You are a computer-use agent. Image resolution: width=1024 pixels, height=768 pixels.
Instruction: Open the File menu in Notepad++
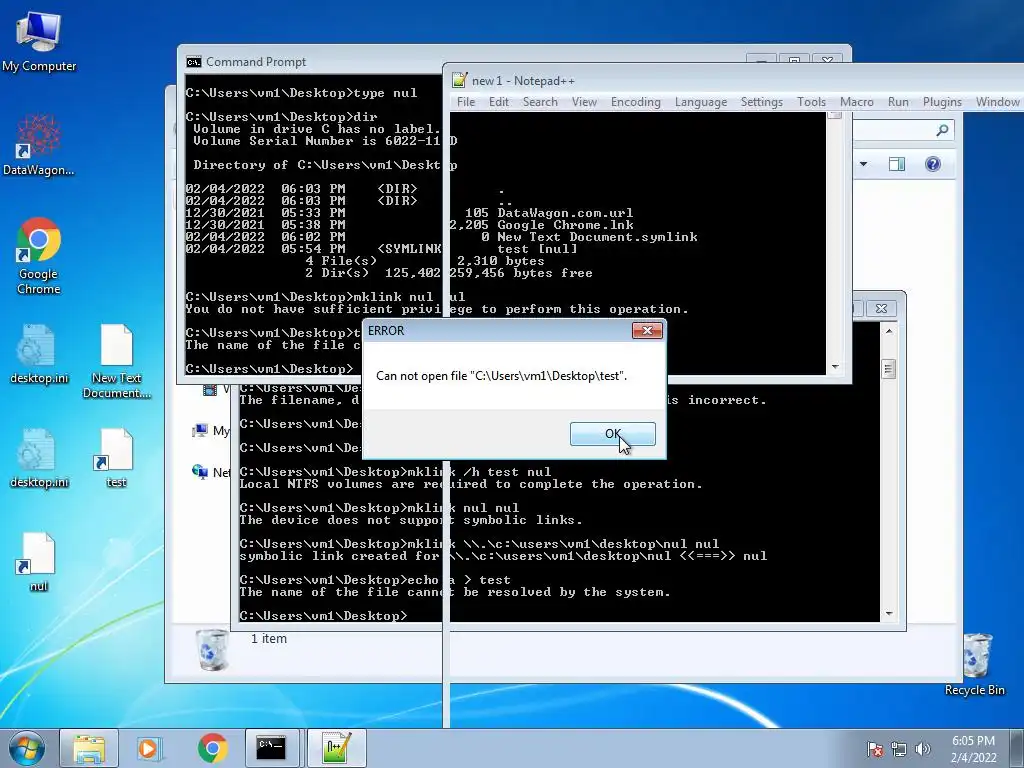point(466,102)
